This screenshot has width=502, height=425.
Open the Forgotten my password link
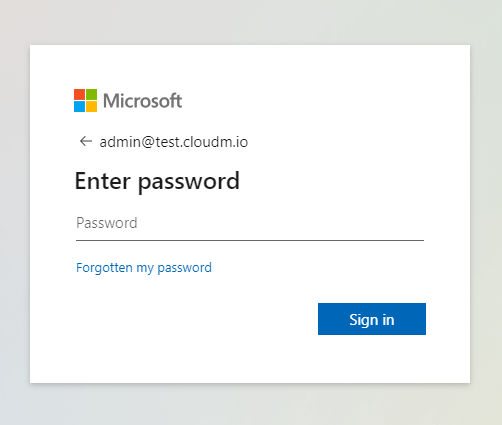(x=144, y=268)
